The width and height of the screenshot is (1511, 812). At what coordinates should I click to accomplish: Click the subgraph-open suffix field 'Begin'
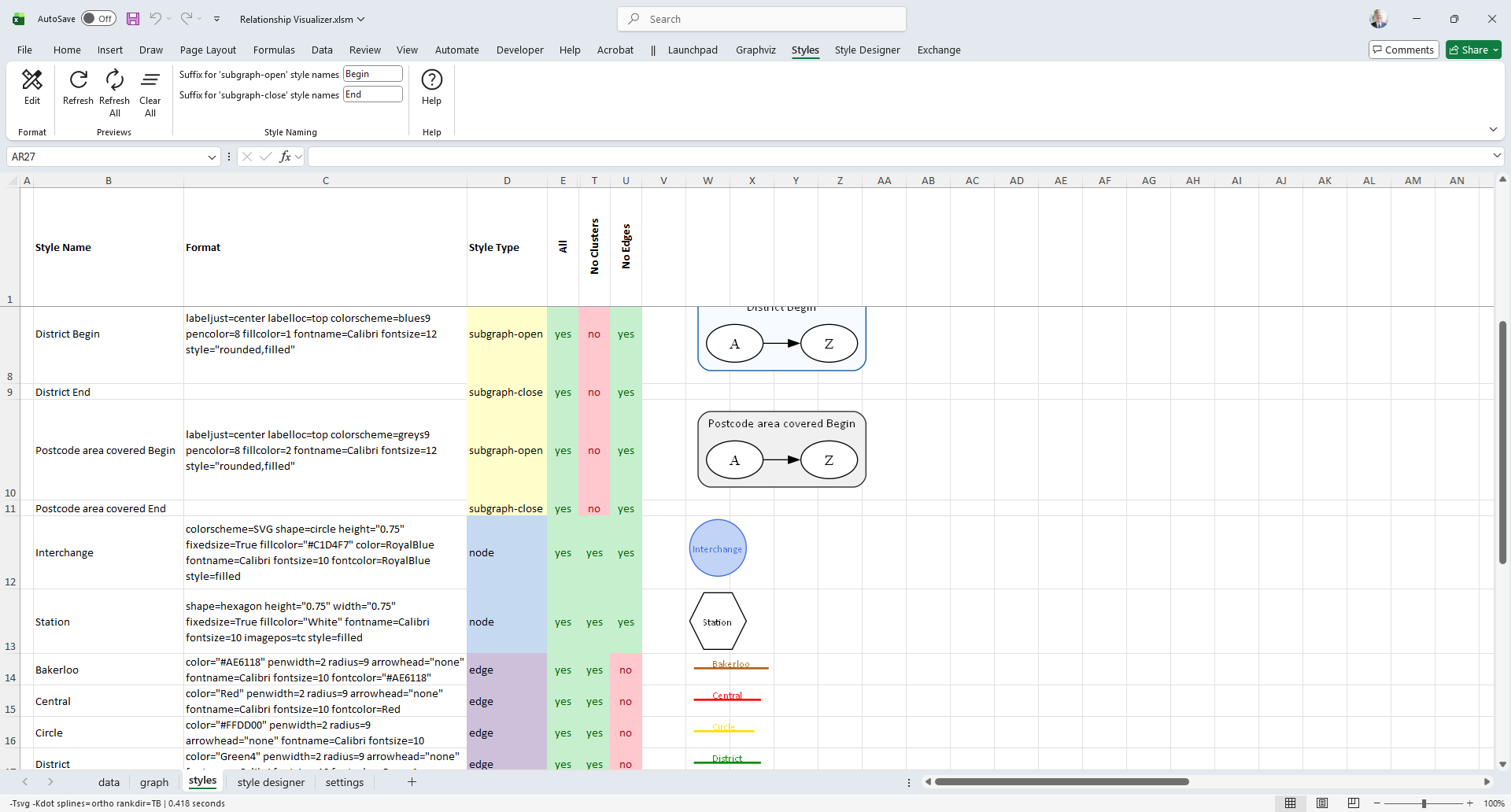pyautogui.click(x=373, y=74)
